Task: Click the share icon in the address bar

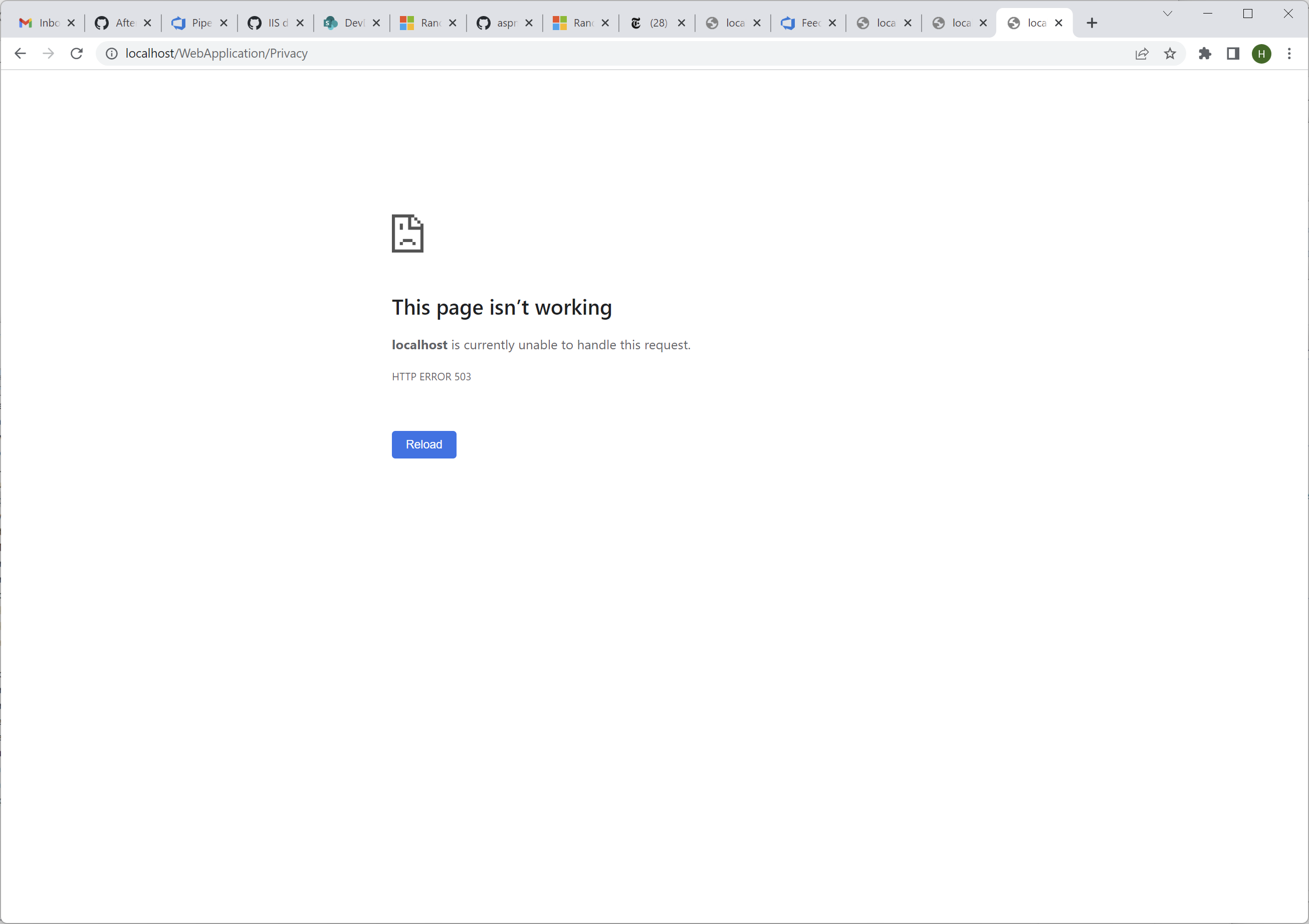Action: pos(1142,53)
